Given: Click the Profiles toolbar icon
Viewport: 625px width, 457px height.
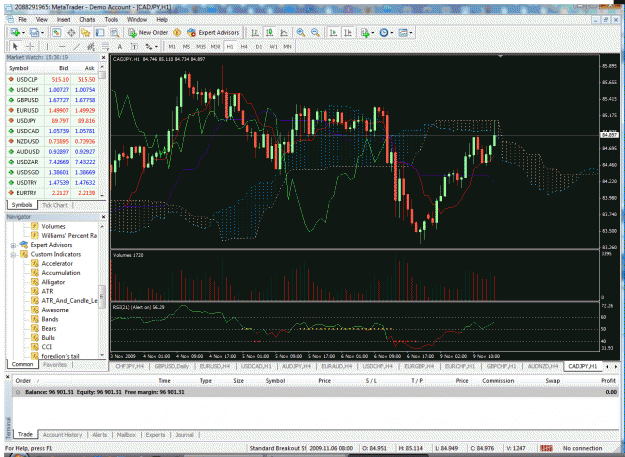Looking at the screenshot, I should pyautogui.click(x=35, y=33).
